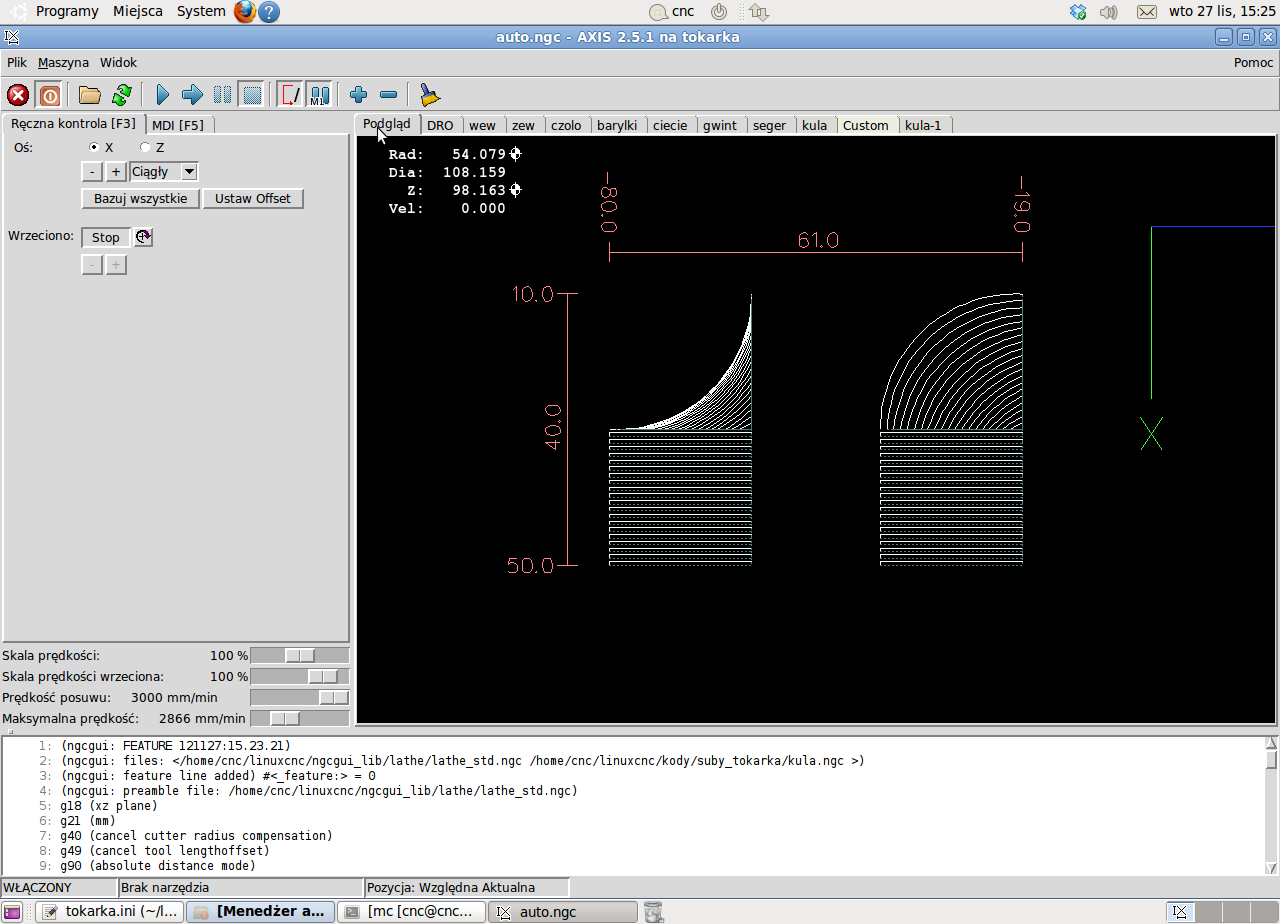The height and width of the screenshot is (924, 1280).
Task: Start spindle clockwise icon next to Stop
Action: click(x=143, y=237)
